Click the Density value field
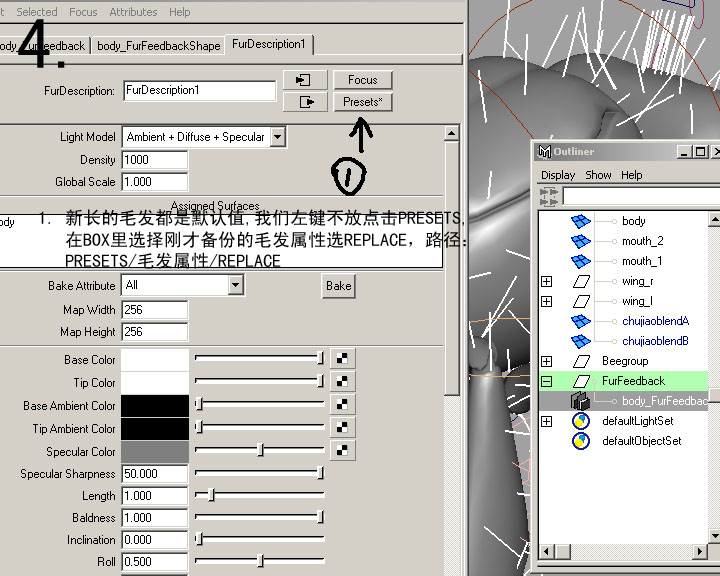 click(x=155, y=160)
